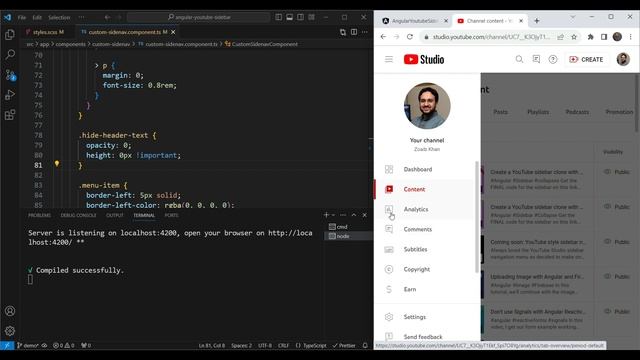Bookmark this page star icon in Chrome
The width and height of the screenshot is (640, 360).
574,37
